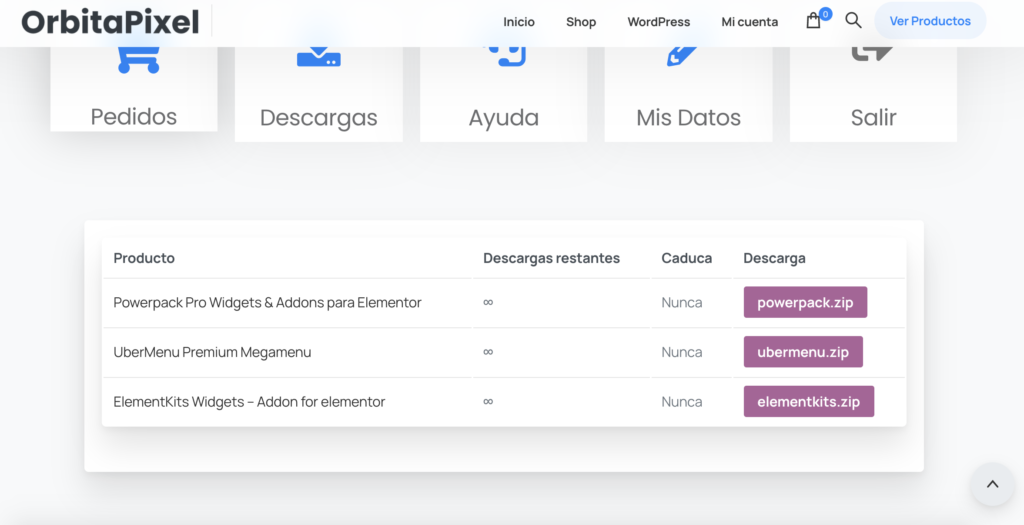1024x525 pixels.
Task: Open the shopping bag cart icon
Action: [x=813, y=22]
